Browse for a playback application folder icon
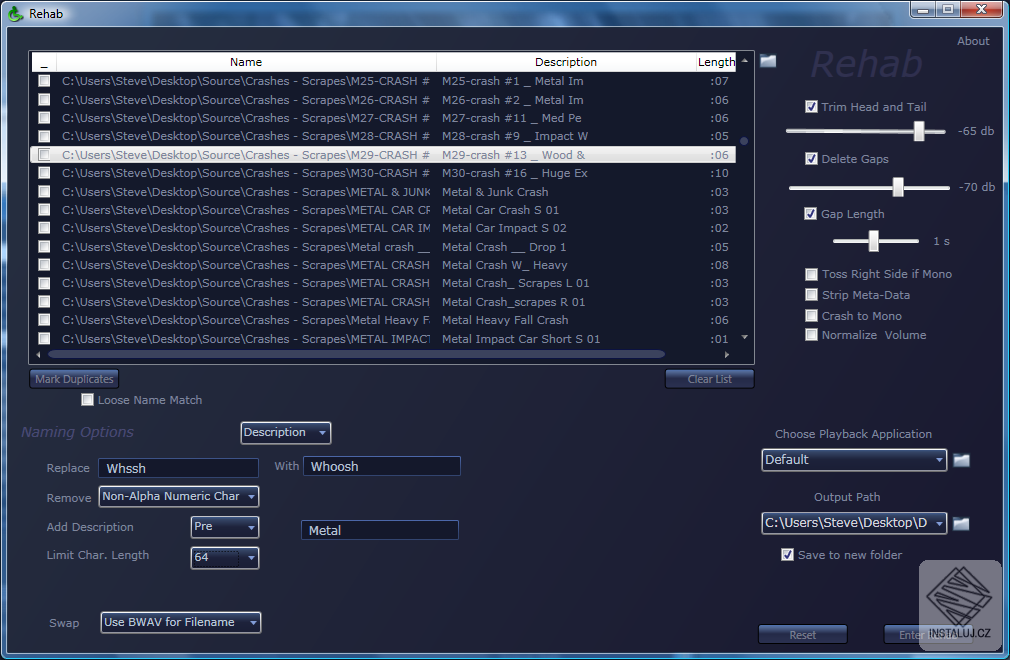Image resolution: width=1010 pixels, height=660 pixels. [961, 460]
